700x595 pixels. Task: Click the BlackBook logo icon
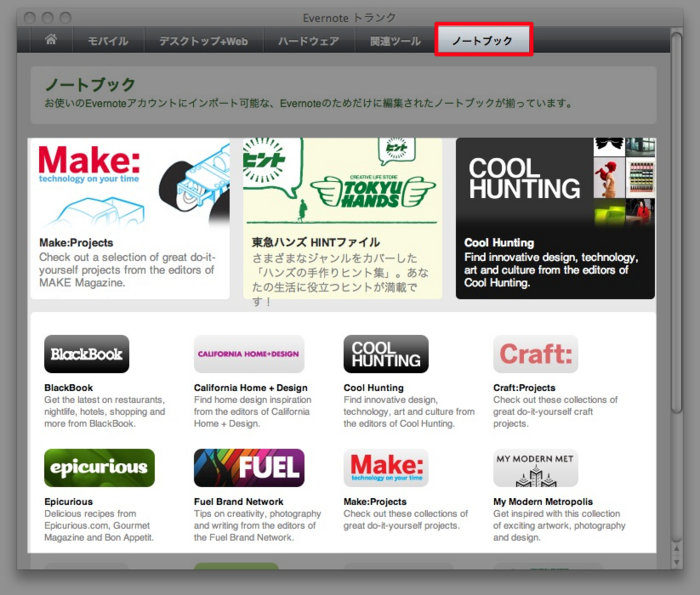[87, 354]
